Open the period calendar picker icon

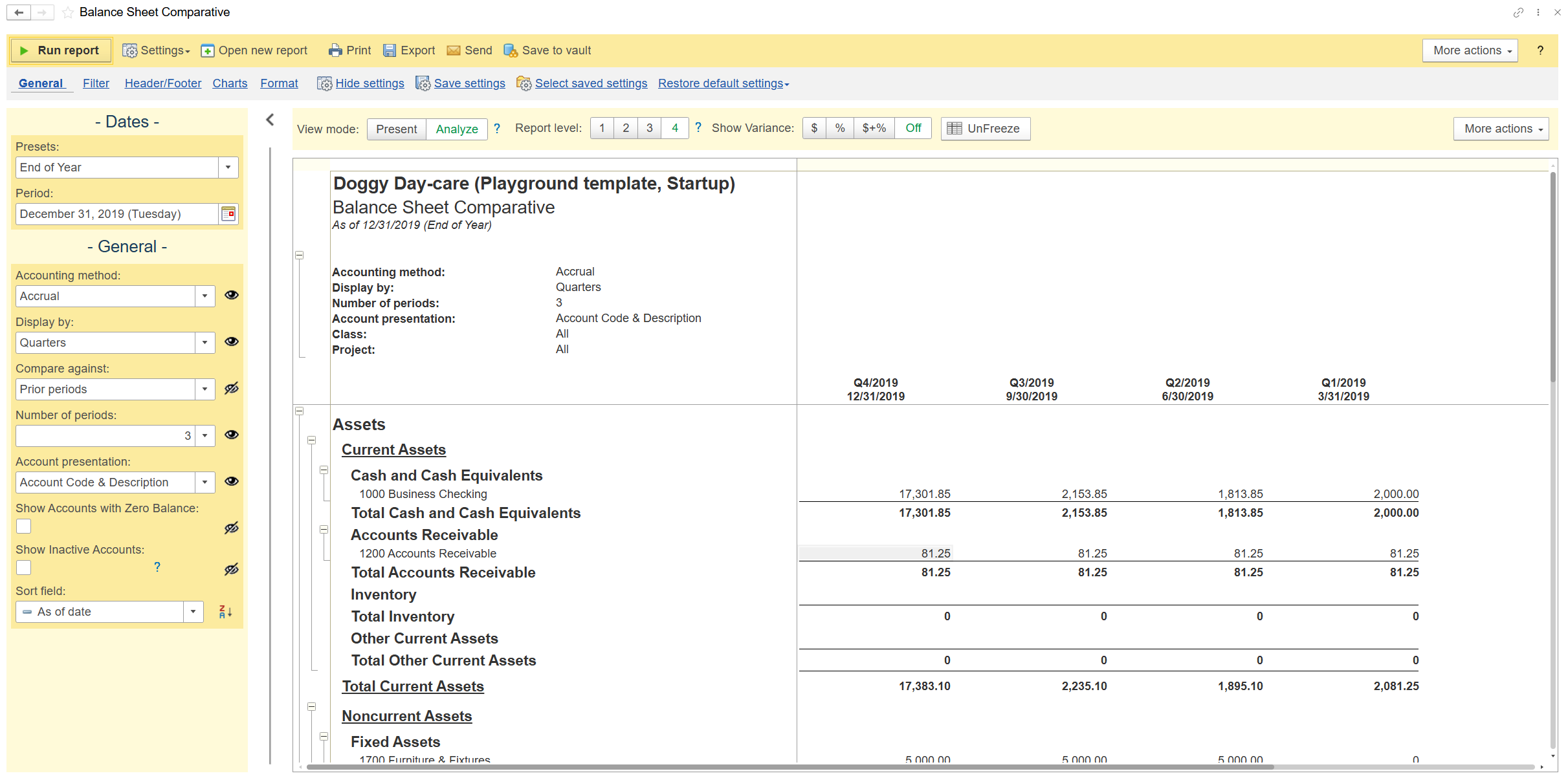(228, 214)
